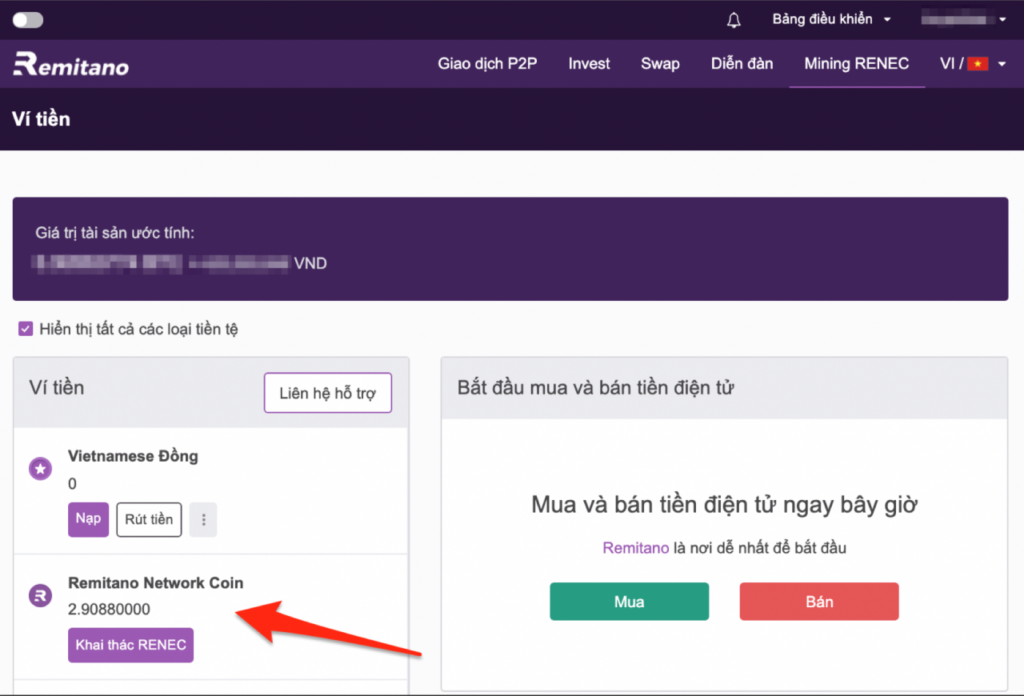
Task: Click the Khai thác RENEC button
Action: (x=131, y=645)
